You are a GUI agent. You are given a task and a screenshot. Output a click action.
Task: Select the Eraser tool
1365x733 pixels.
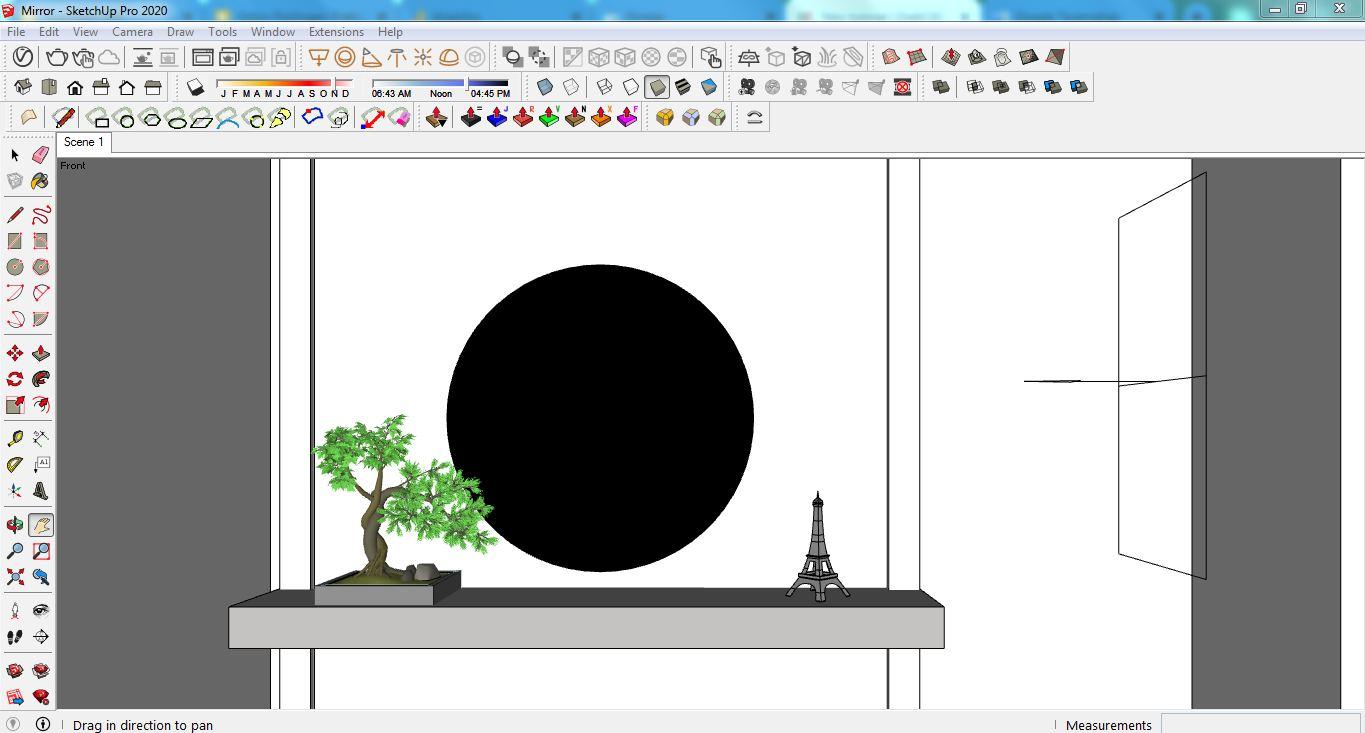coord(40,155)
